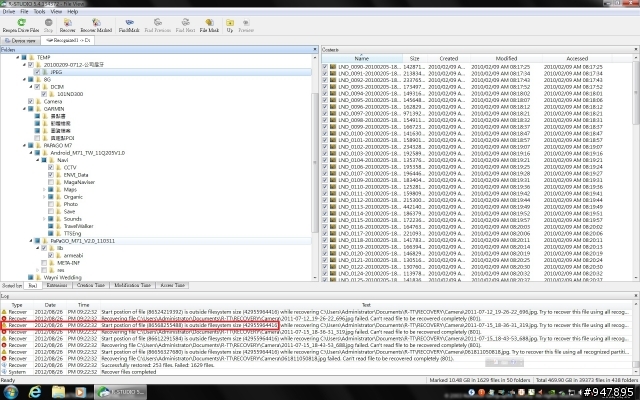Click the Find/Mark toolbar icon

[x=129, y=22]
